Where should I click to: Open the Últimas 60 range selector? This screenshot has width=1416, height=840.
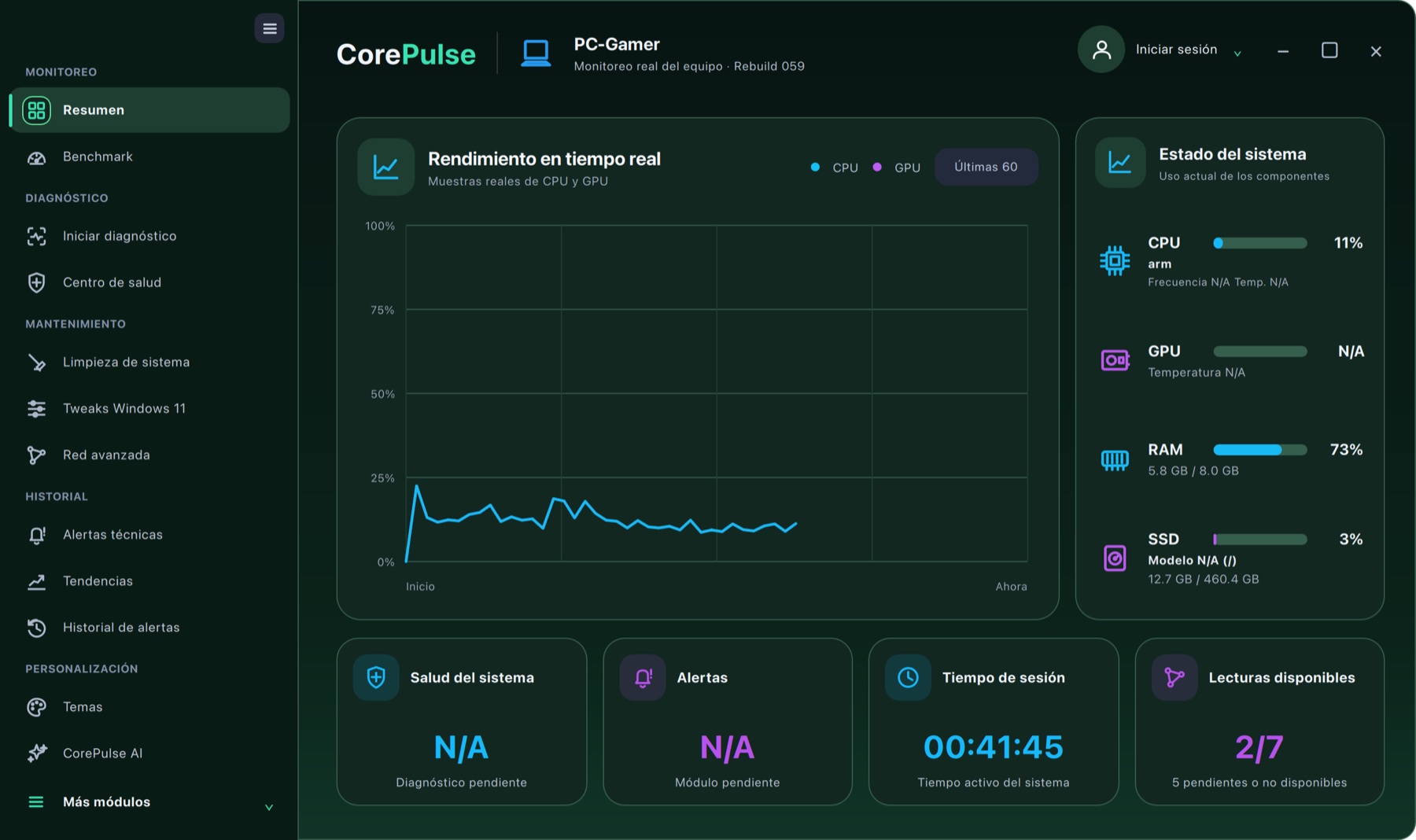click(x=986, y=167)
